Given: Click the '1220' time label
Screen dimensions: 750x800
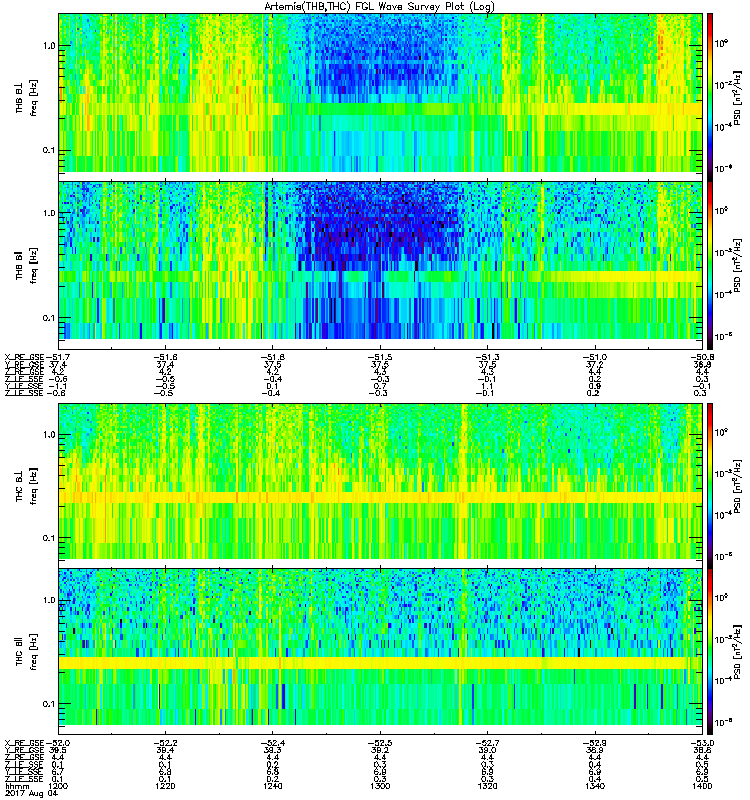Looking at the screenshot, I should [165, 786].
